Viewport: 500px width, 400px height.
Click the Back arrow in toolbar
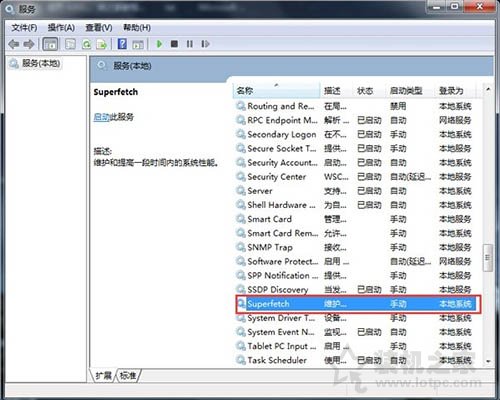click(14, 44)
